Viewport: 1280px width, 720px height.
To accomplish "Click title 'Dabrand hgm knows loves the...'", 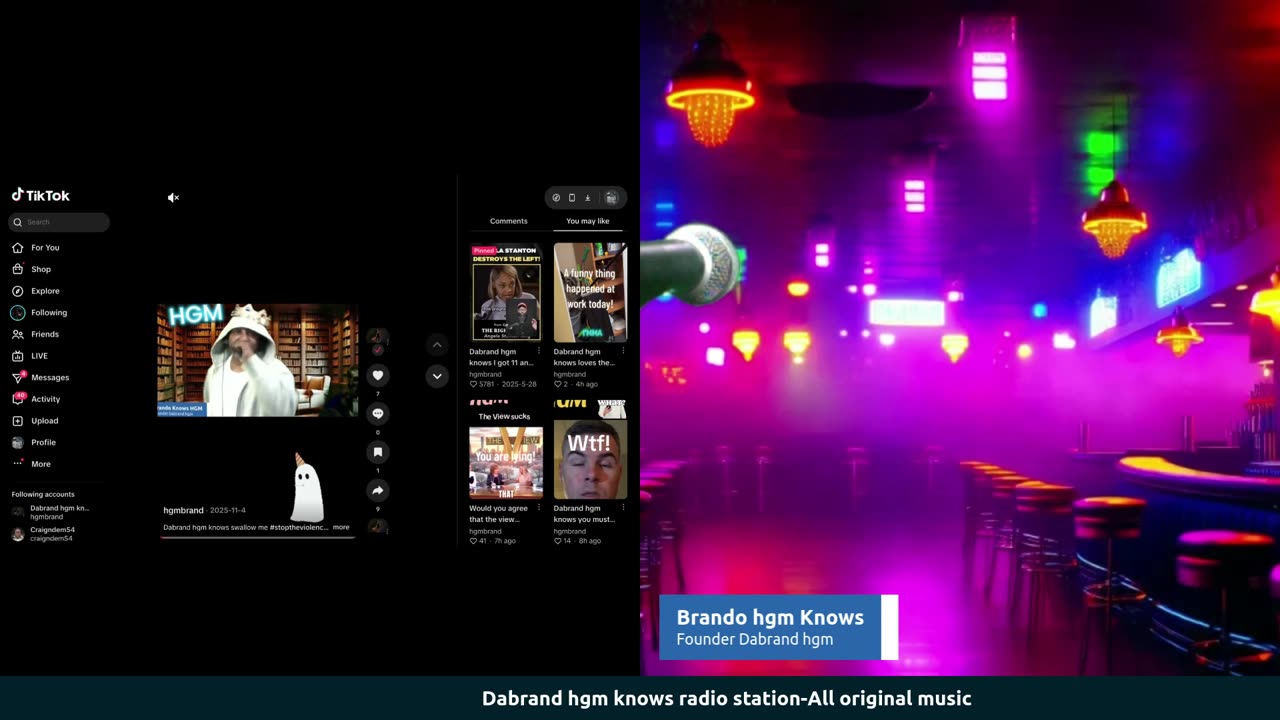I will 584,357.
